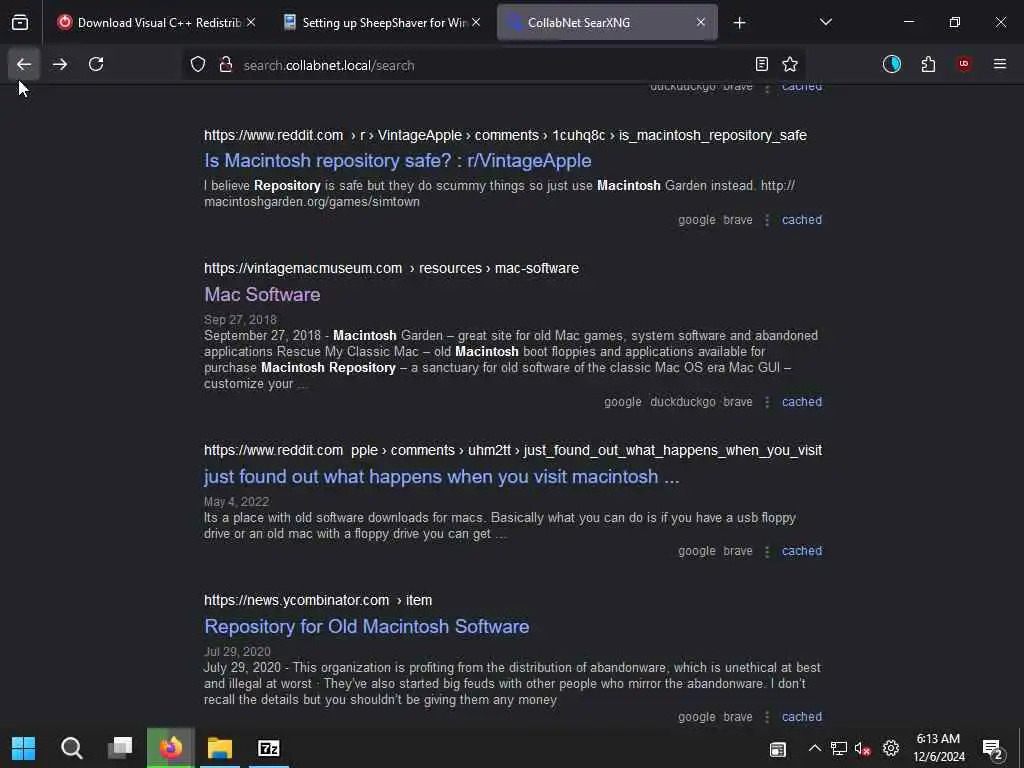Screen dimensions: 1024x768
Task: Open the muted volume tray icon
Action: 863,749
